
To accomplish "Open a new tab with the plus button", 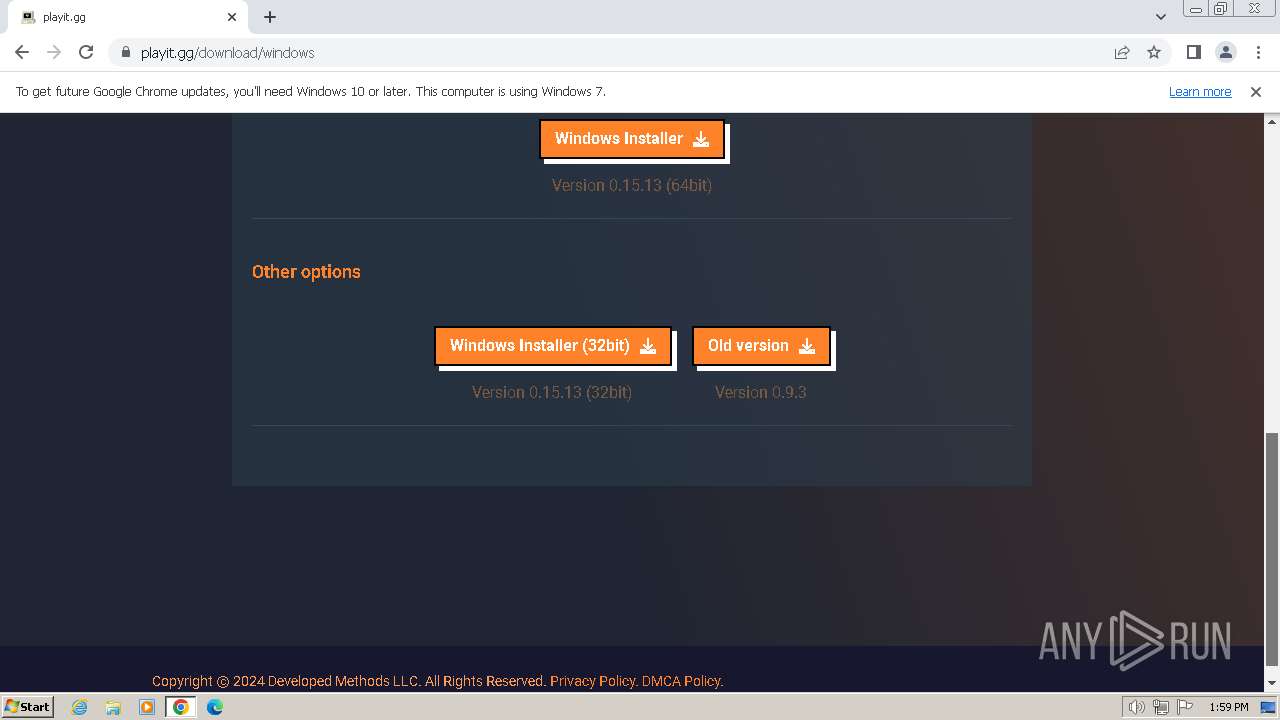I will click(270, 17).
